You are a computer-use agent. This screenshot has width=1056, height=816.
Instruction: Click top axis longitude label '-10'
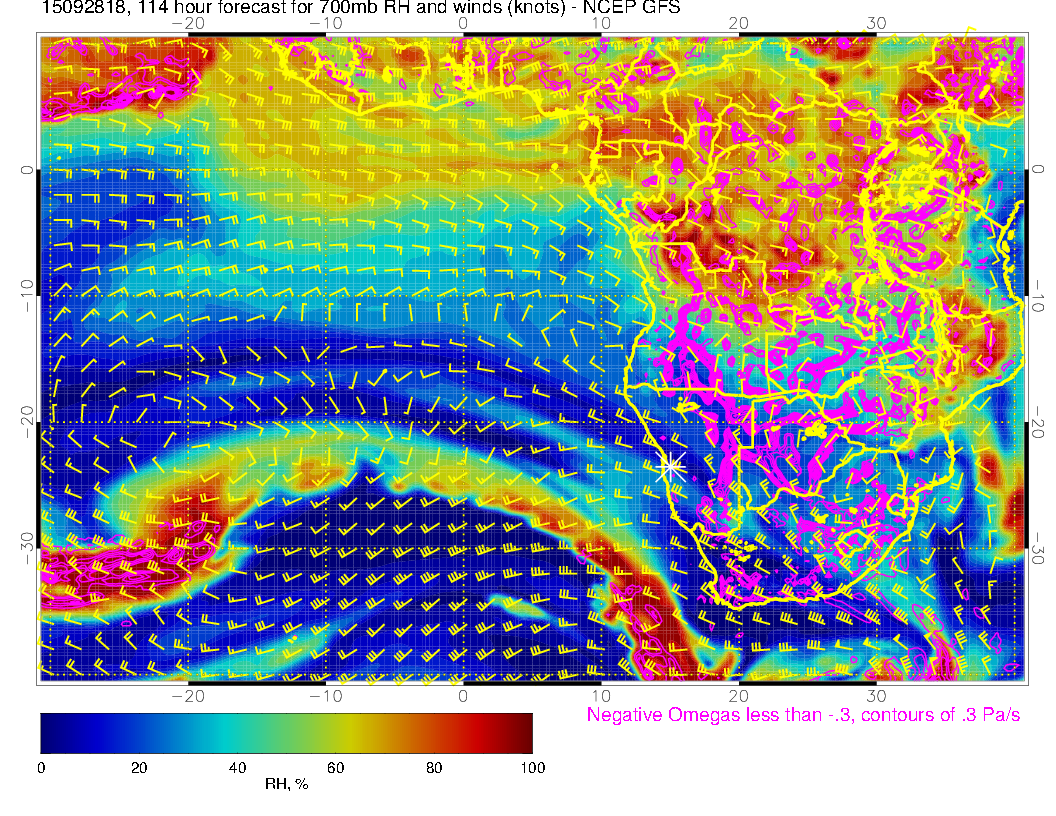pyautogui.click(x=326, y=24)
